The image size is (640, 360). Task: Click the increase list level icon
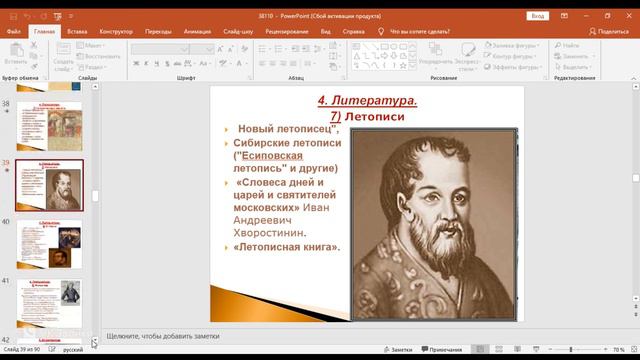point(306,49)
